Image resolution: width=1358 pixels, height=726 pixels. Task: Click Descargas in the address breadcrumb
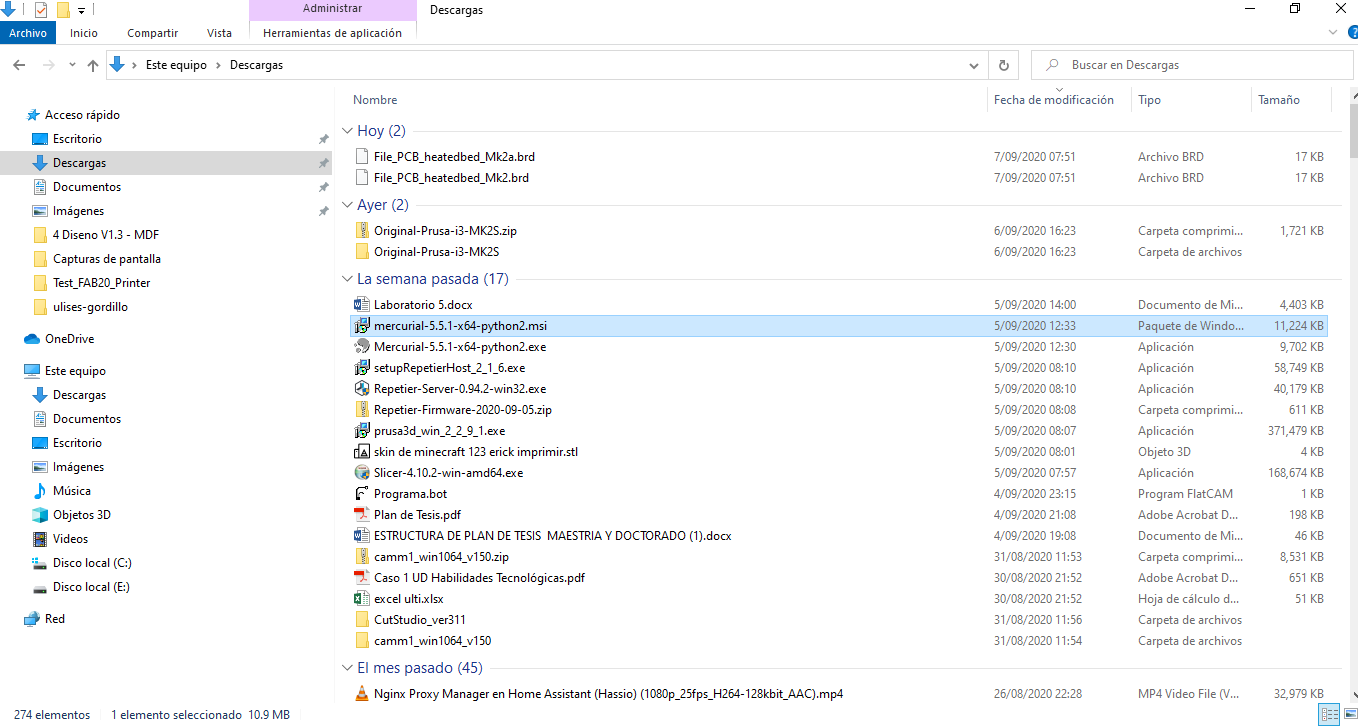[x=256, y=65]
